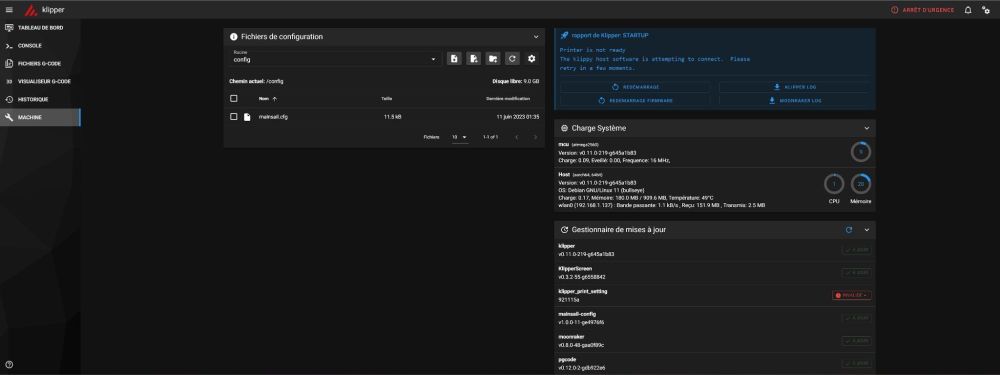Open the Fichiers per-page dropdown
The width and height of the screenshot is (1000, 375).
(460, 137)
